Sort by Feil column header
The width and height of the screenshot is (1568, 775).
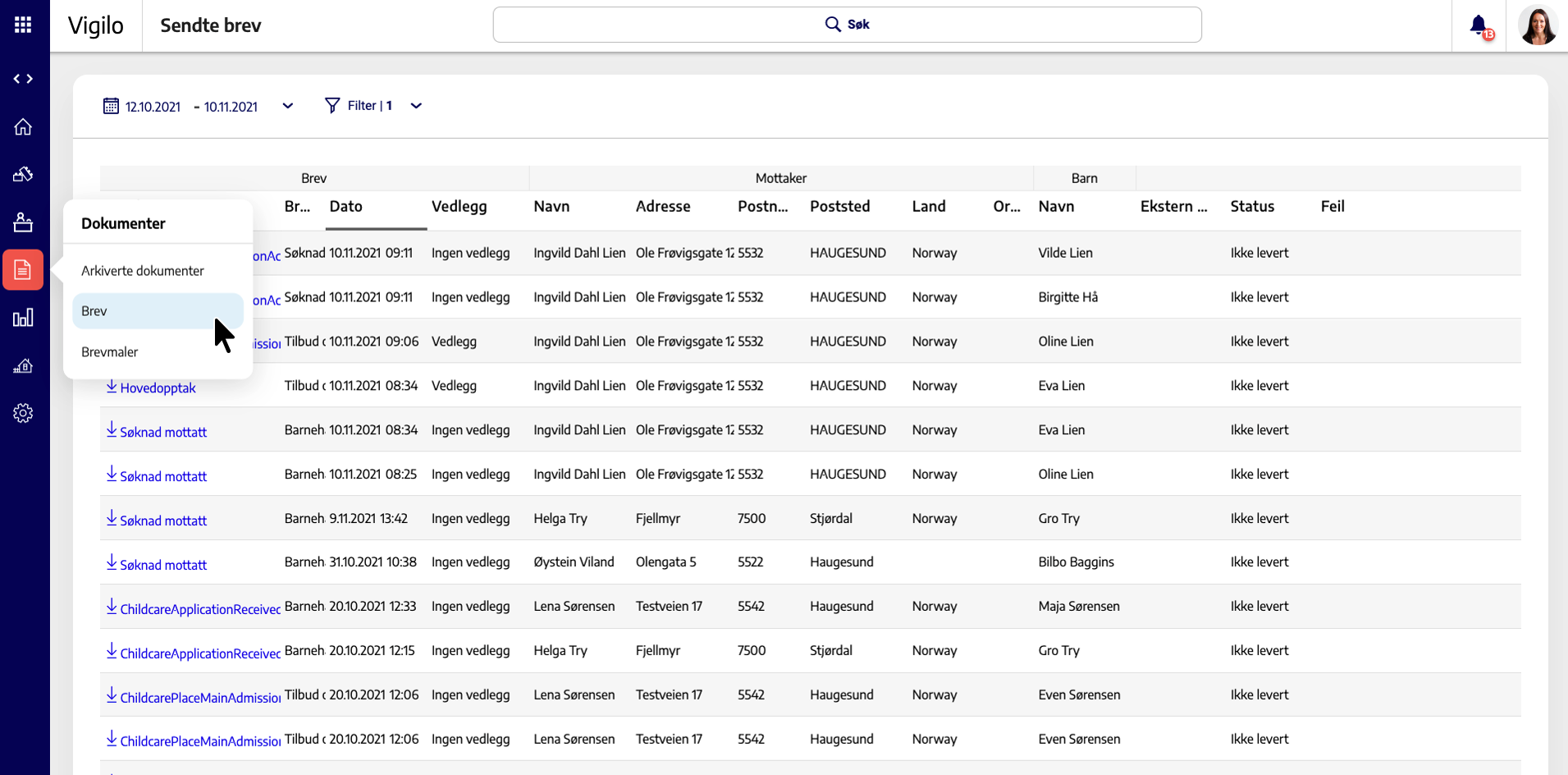(1333, 207)
